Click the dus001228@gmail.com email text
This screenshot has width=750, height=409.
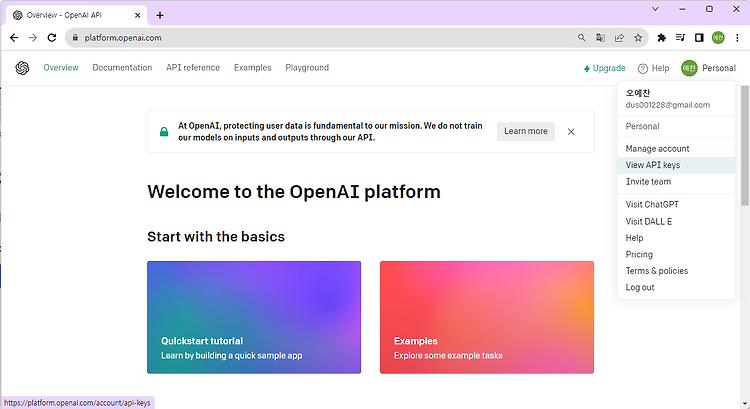click(x=668, y=105)
